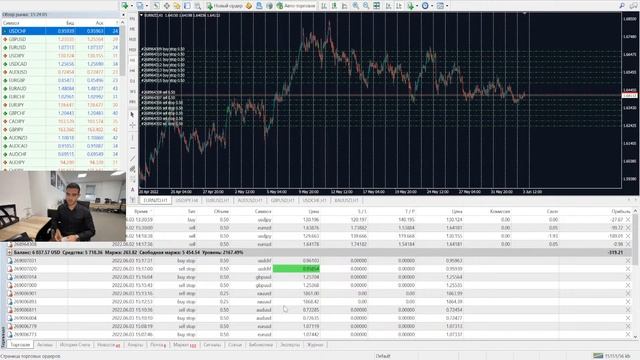Viewport: 640px width, 360px height.
Task: Select the cursor arrow tool
Action: 132,115
